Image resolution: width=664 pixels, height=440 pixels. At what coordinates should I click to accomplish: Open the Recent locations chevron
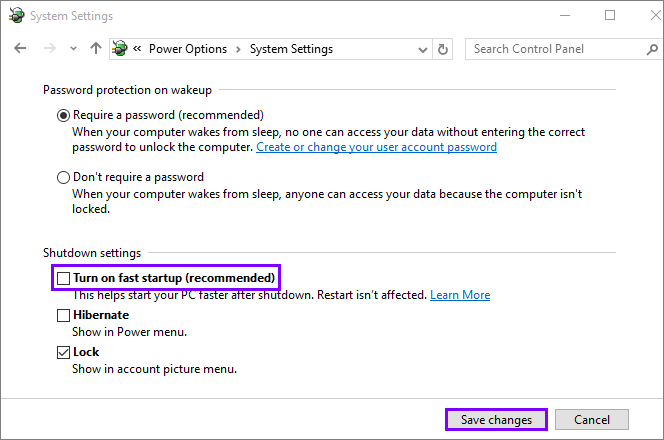(x=72, y=49)
